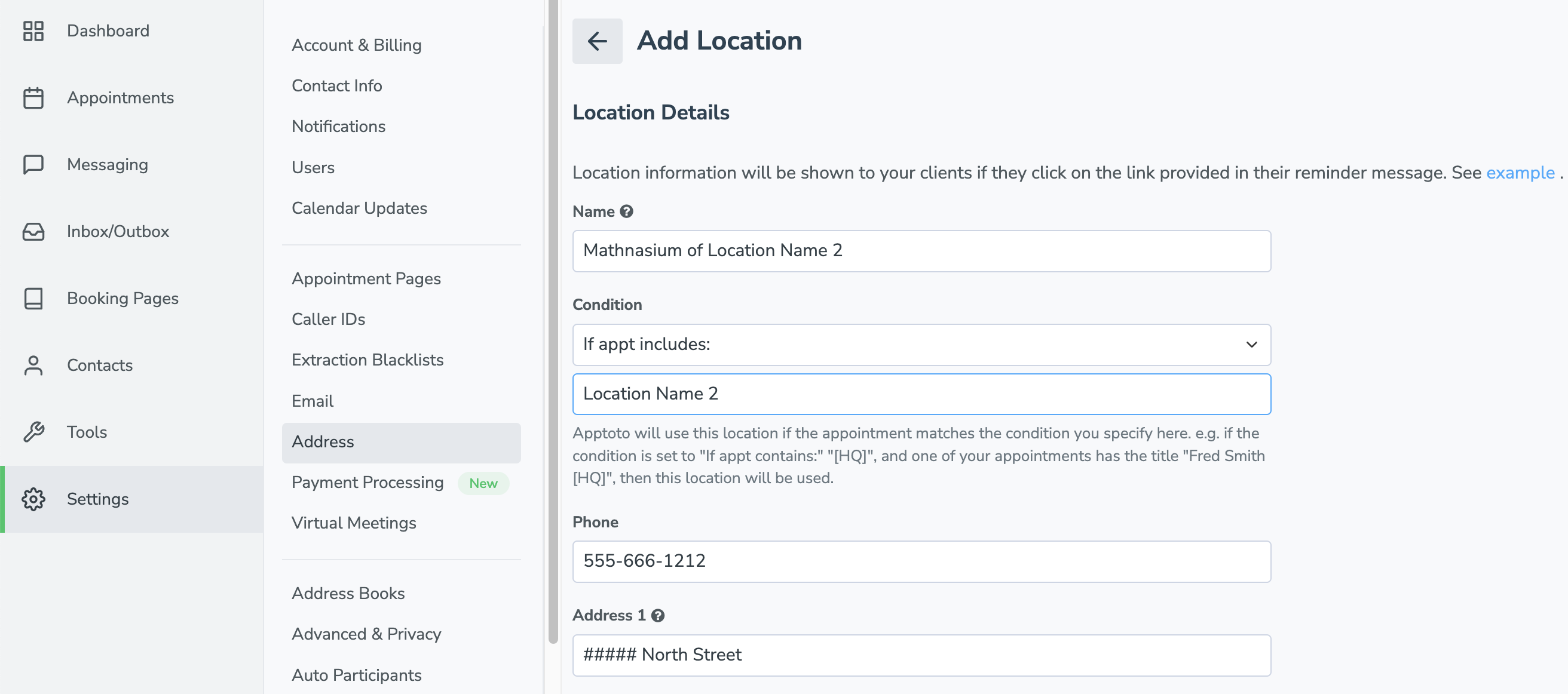Open the Condition dropdown

click(921, 344)
